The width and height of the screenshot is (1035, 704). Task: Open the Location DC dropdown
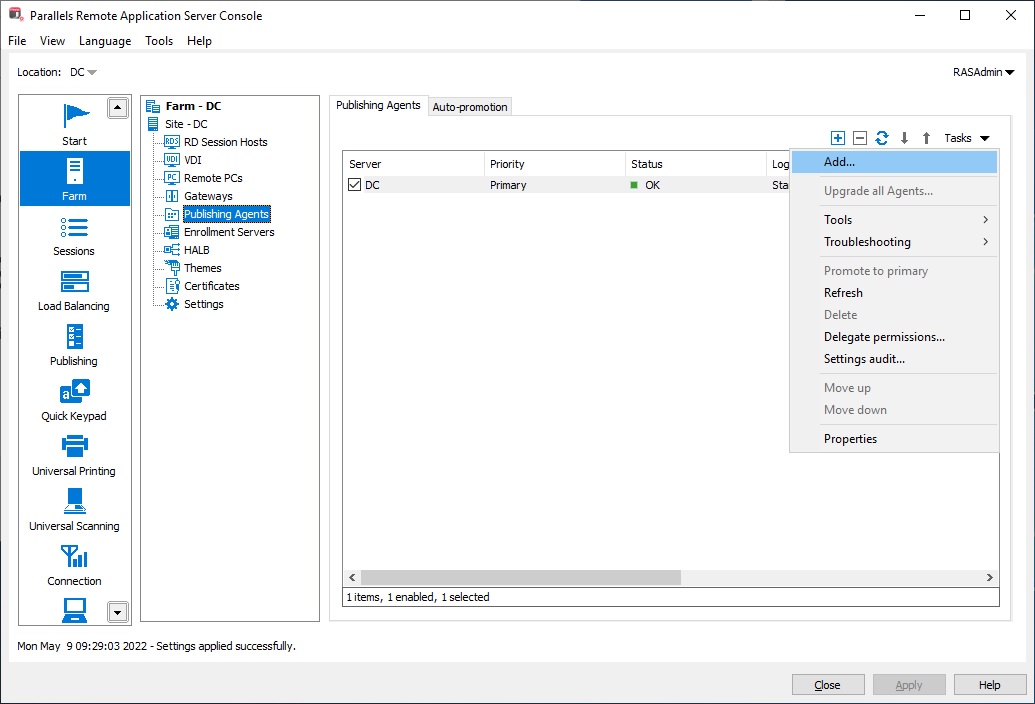(x=84, y=72)
